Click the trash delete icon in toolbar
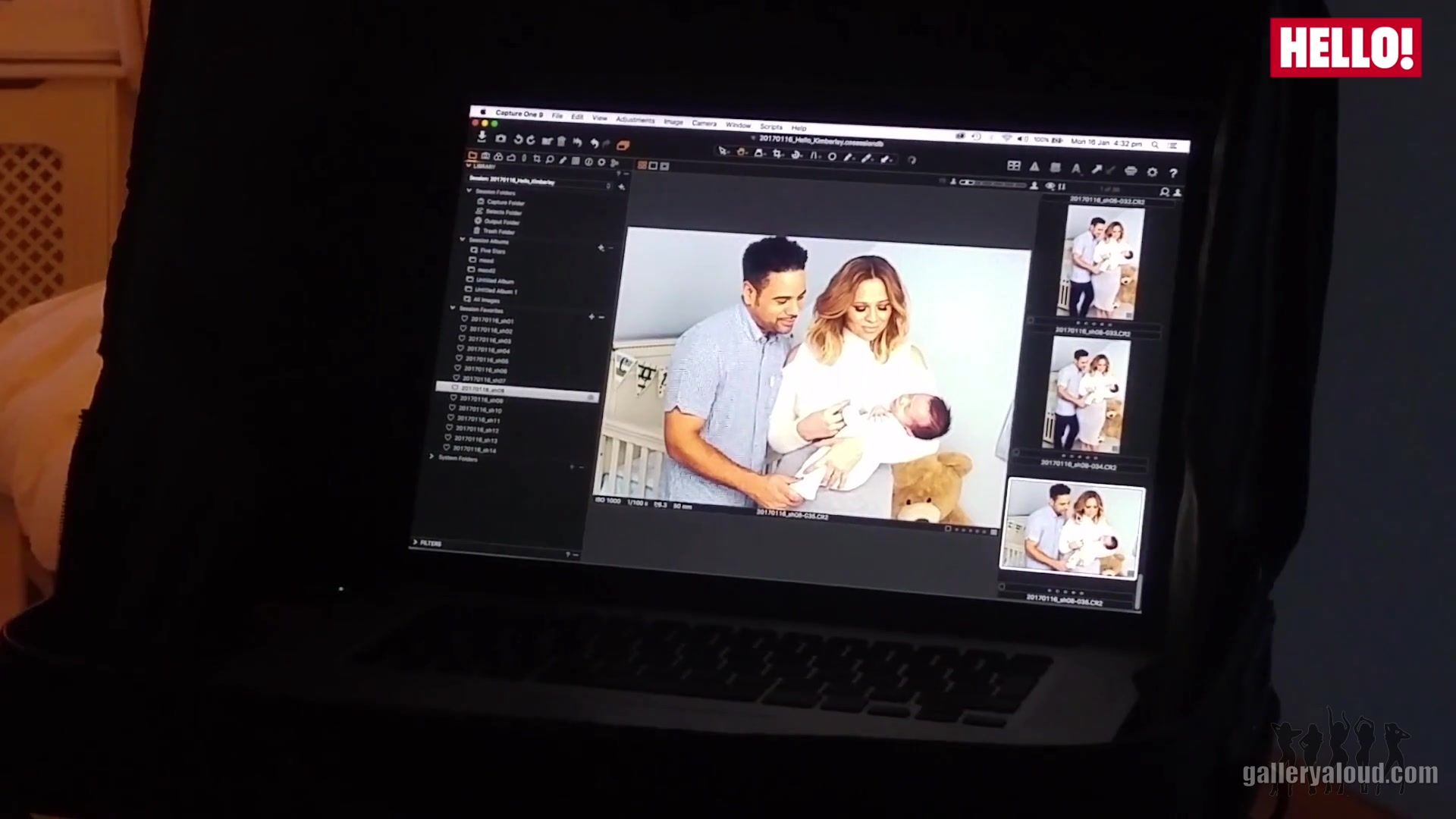Image resolution: width=1456 pixels, height=819 pixels. point(561,141)
